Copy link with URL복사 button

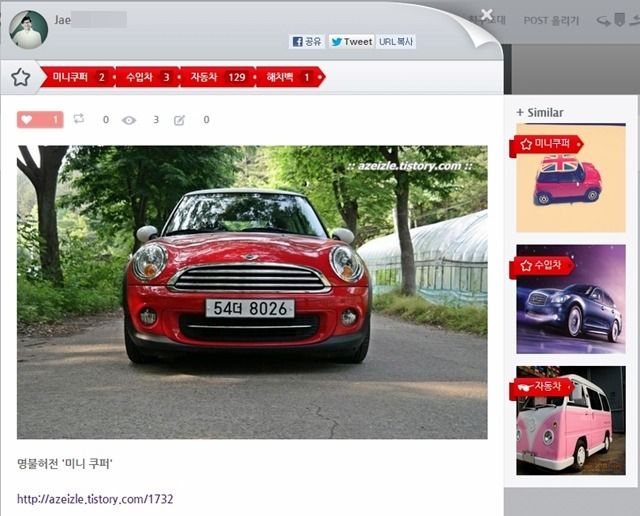[x=396, y=41]
